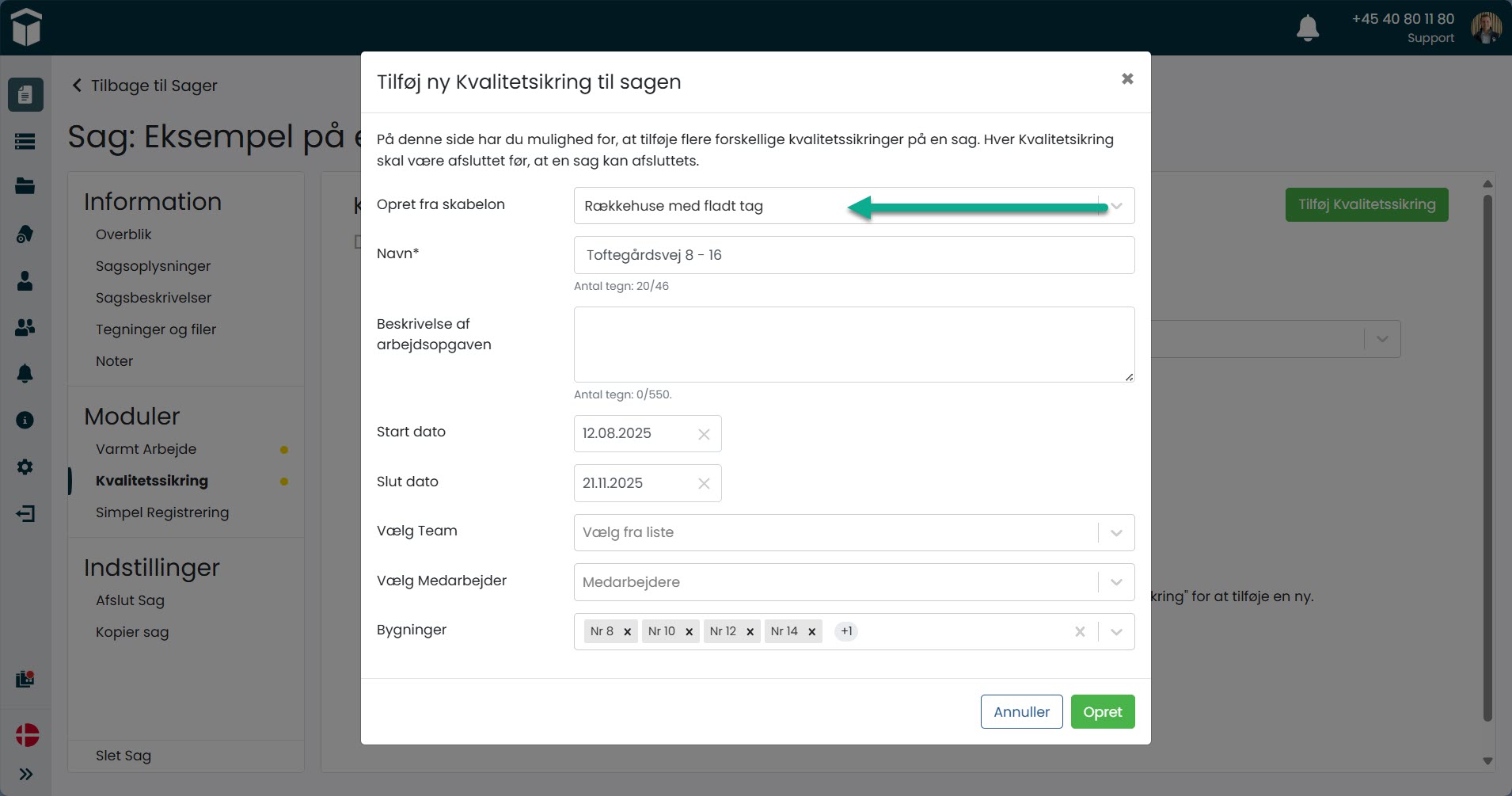Click the settings gear in the sidebar
Image resolution: width=1512 pixels, height=796 pixels.
click(25, 467)
